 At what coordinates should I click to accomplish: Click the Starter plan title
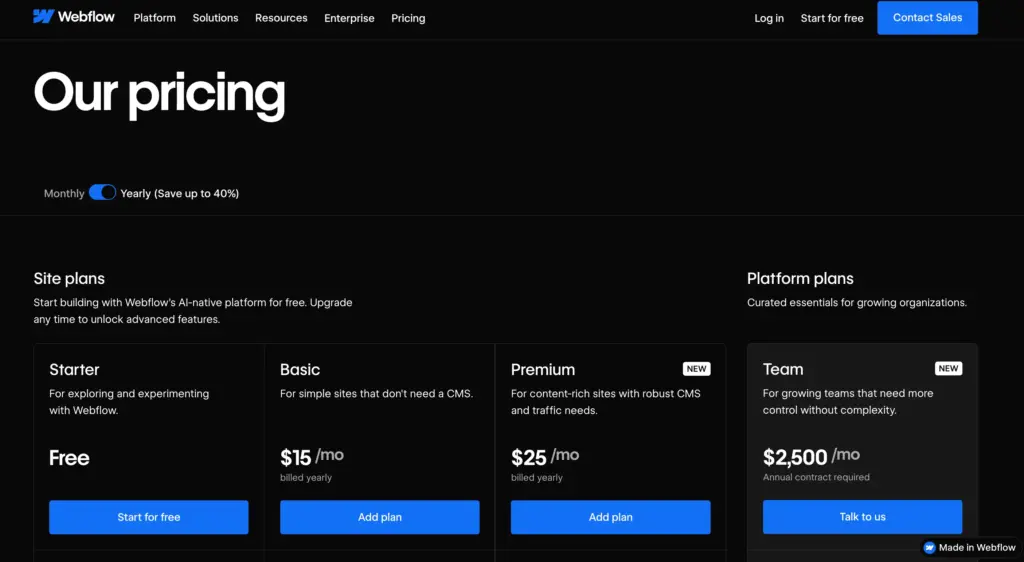pos(74,369)
